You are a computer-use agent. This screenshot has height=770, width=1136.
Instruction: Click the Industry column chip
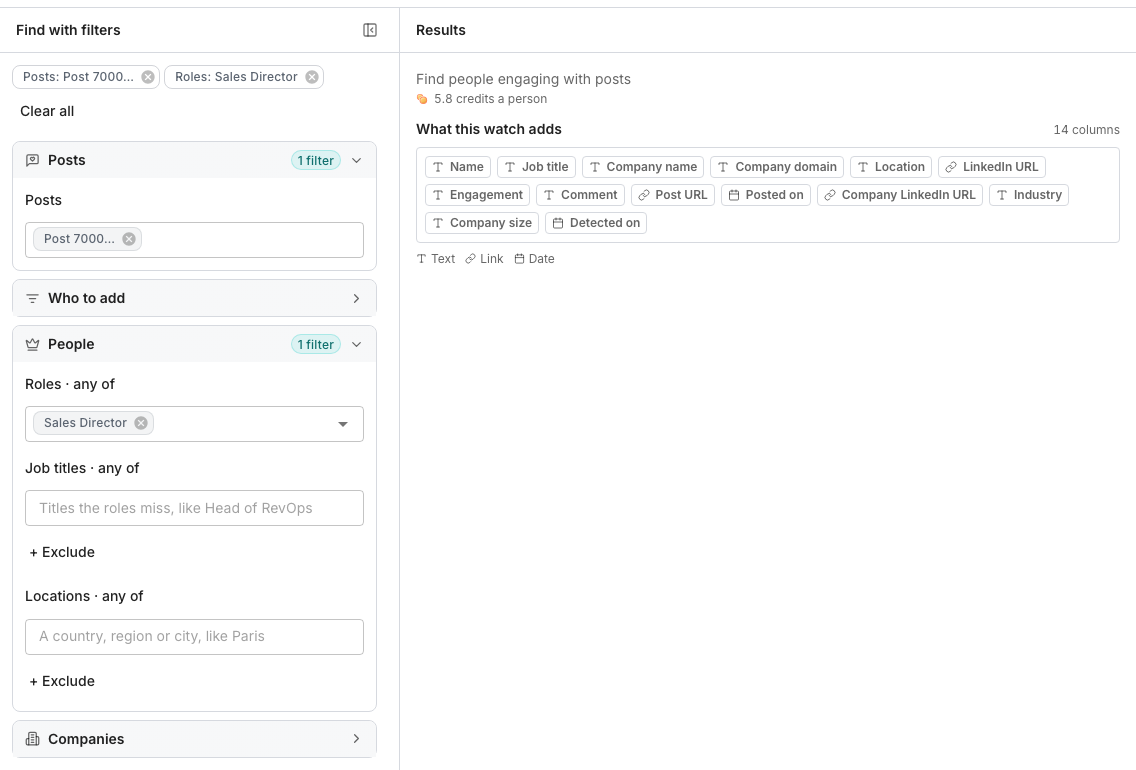1029,195
